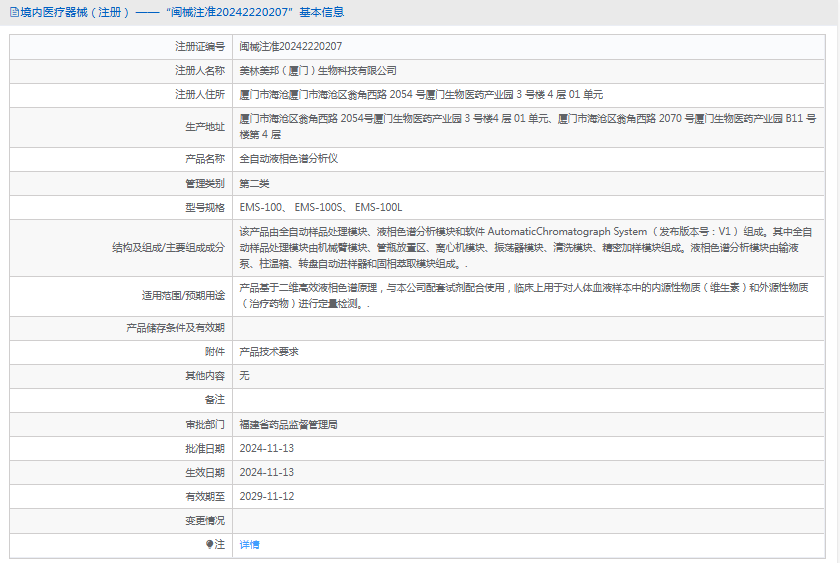Select product name 全自动液相色谱分析仪
This screenshot has width=840, height=563.
point(288,159)
